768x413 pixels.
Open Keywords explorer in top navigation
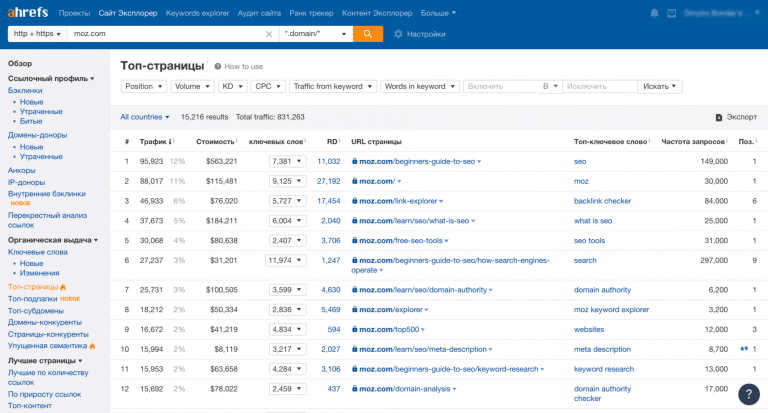click(197, 13)
